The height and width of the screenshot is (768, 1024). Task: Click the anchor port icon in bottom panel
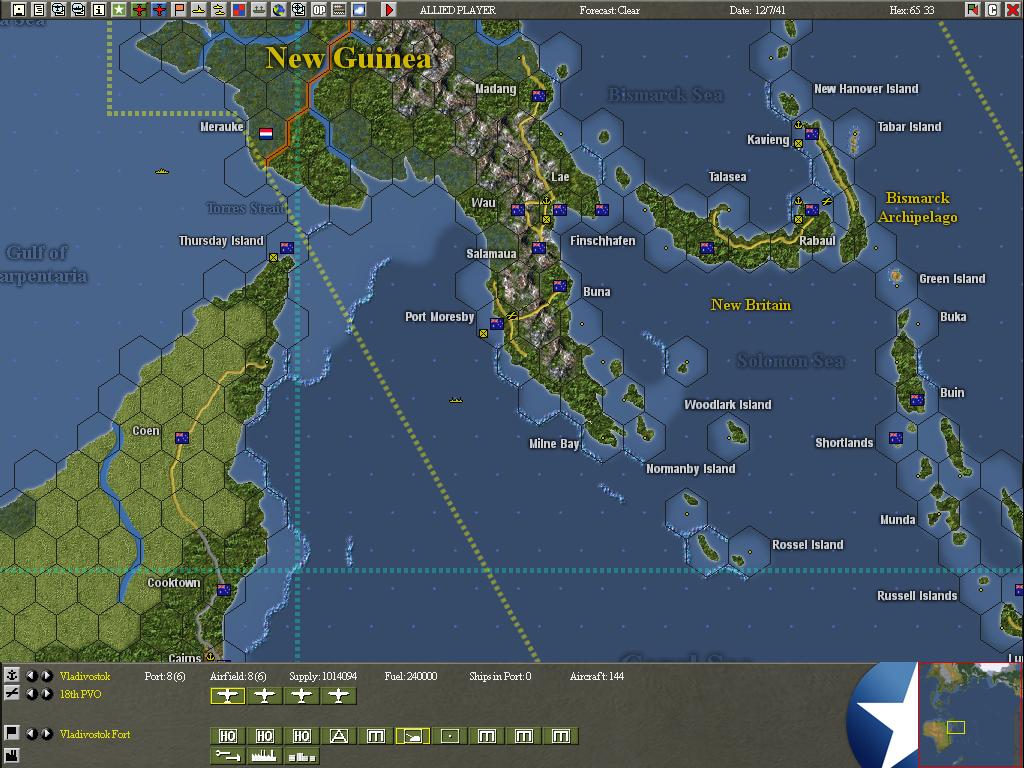(12, 675)
